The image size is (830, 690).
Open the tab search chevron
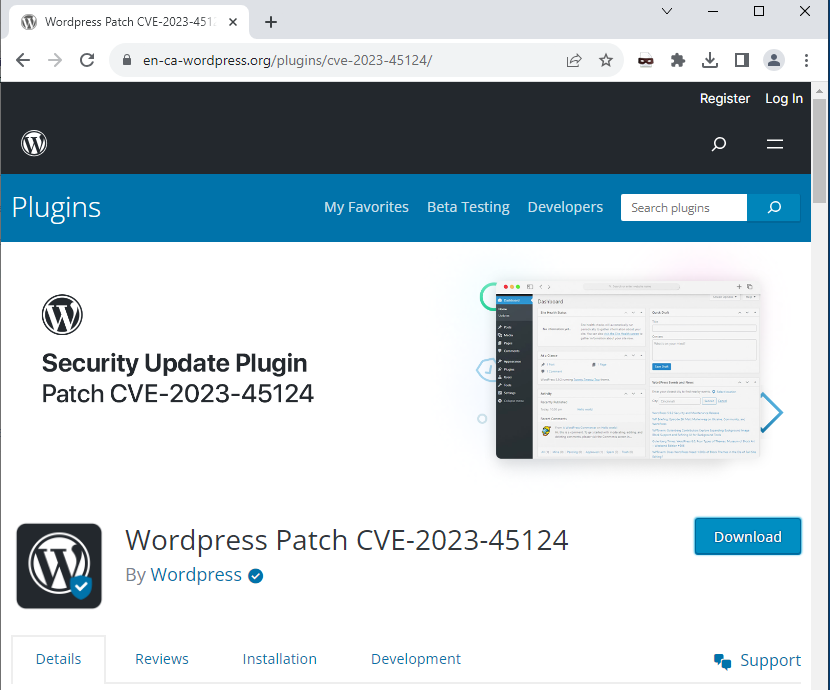coord(667,11)
